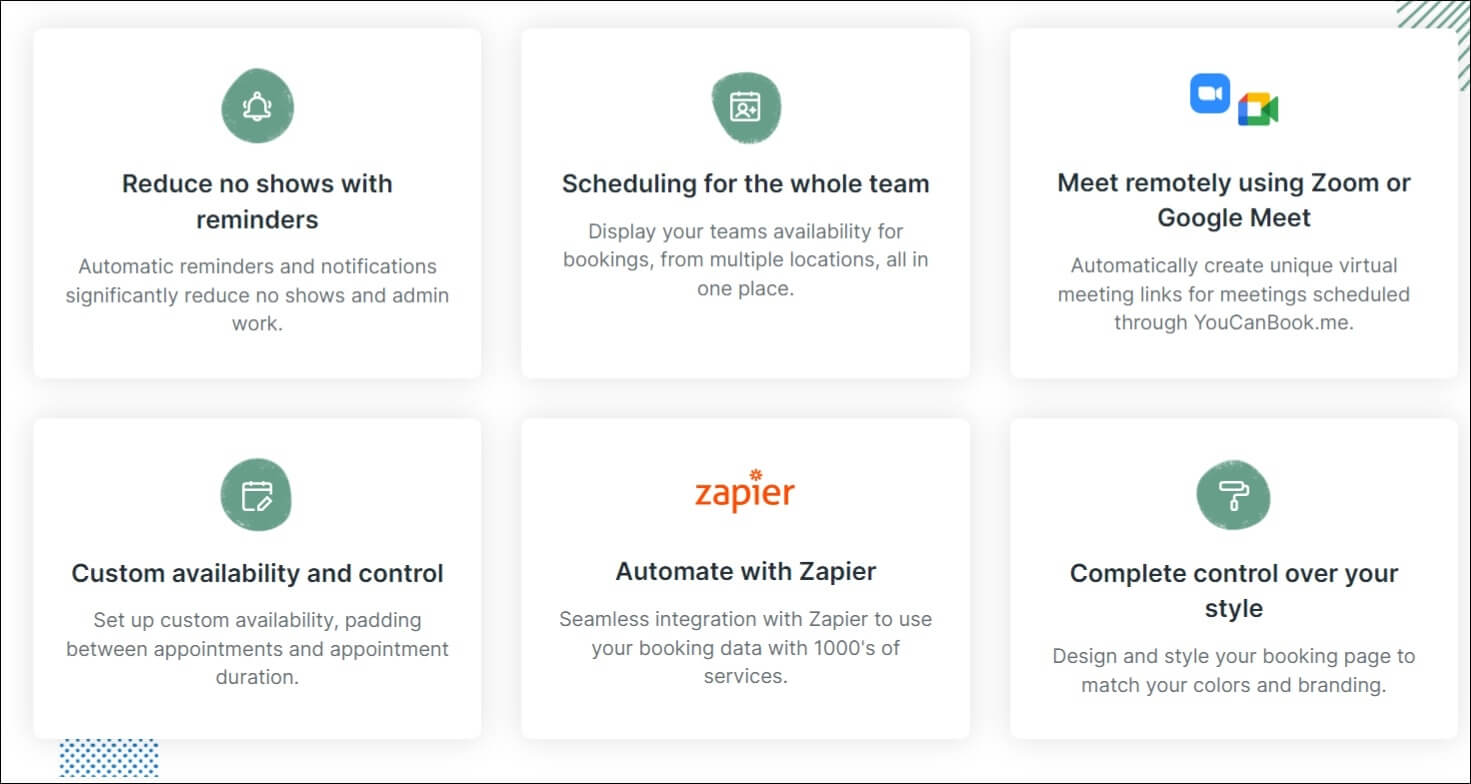Click the custom availability padding description
This screenshot has width=1471, height=784.
click(257, 648)
